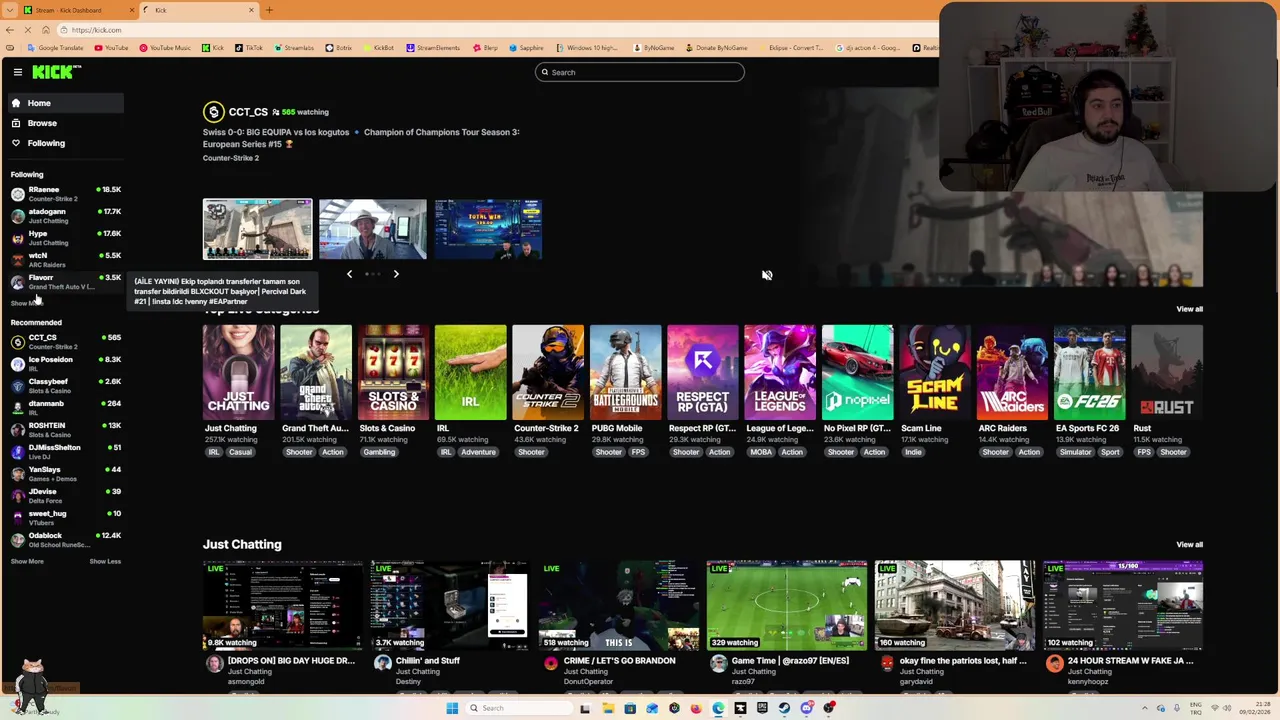
Task: Open the Windows Start menu
Action: (452, 708)
